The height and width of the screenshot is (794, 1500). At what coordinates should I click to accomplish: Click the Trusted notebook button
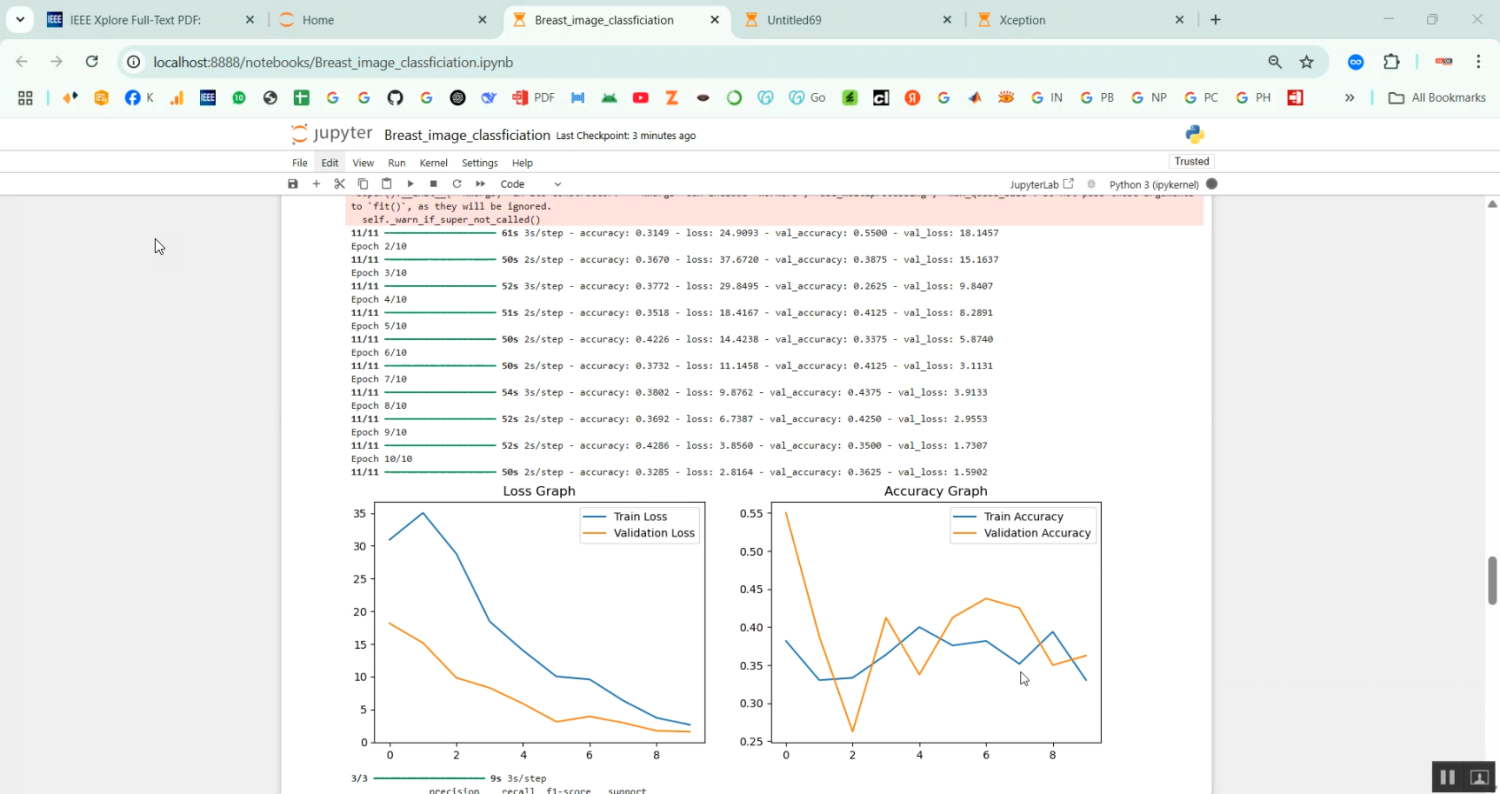1191,161
